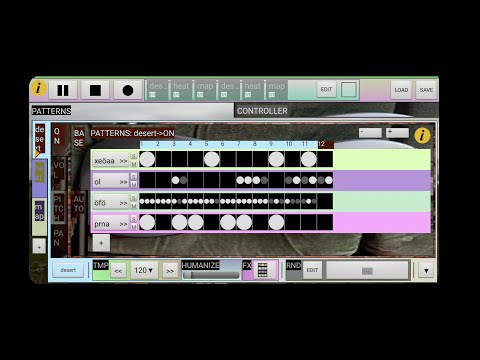
Task: Select the first des.. song slot
Action: [x=158, y=90]
